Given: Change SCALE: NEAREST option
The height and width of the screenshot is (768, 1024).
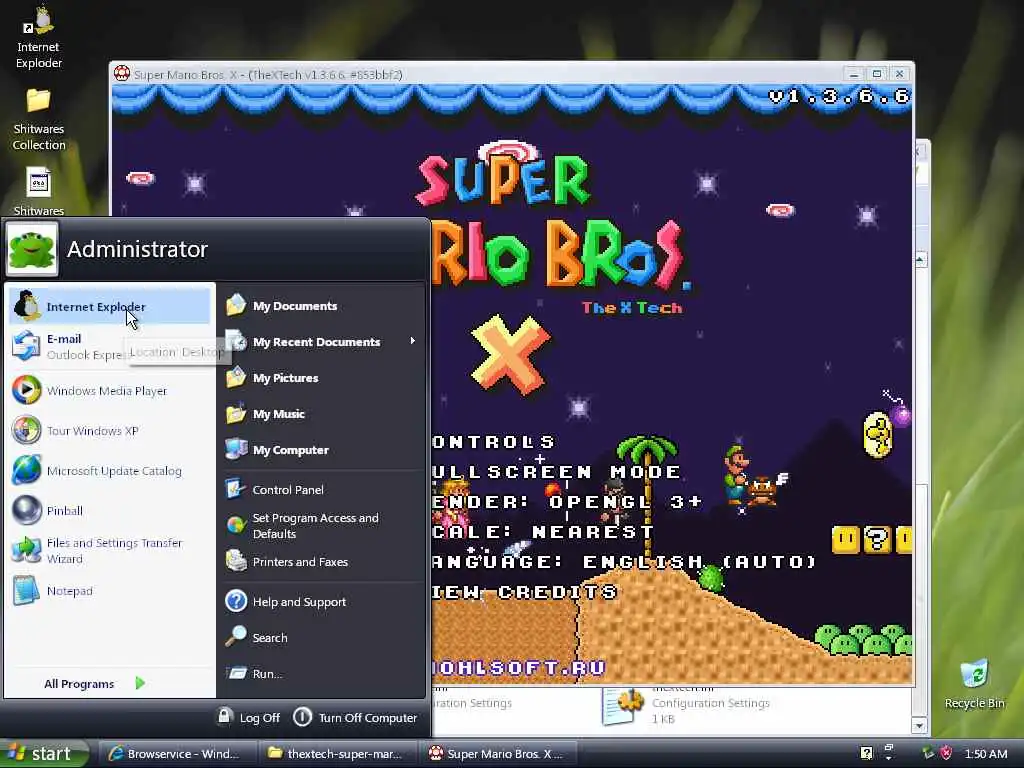Looking at the screenshot, I should coord(543,532).
